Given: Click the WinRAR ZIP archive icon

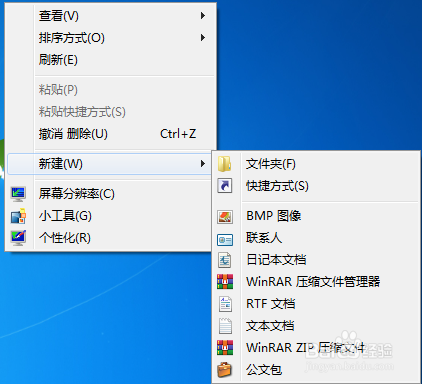Looking at the screenshot, I should point(225,348).
